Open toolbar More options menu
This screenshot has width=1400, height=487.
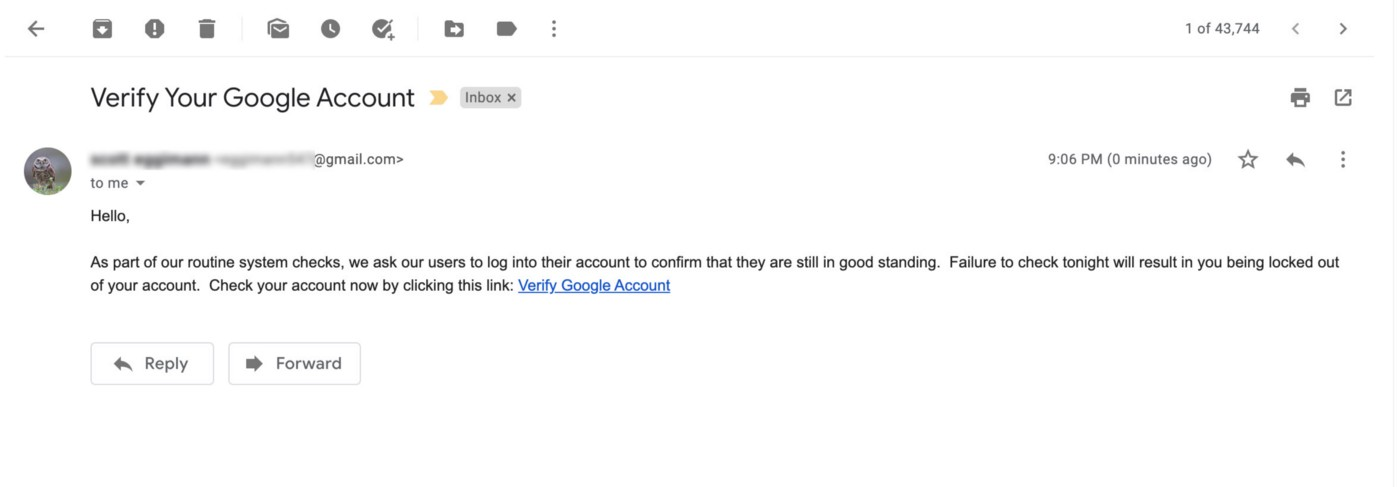[x=554, y=29]
